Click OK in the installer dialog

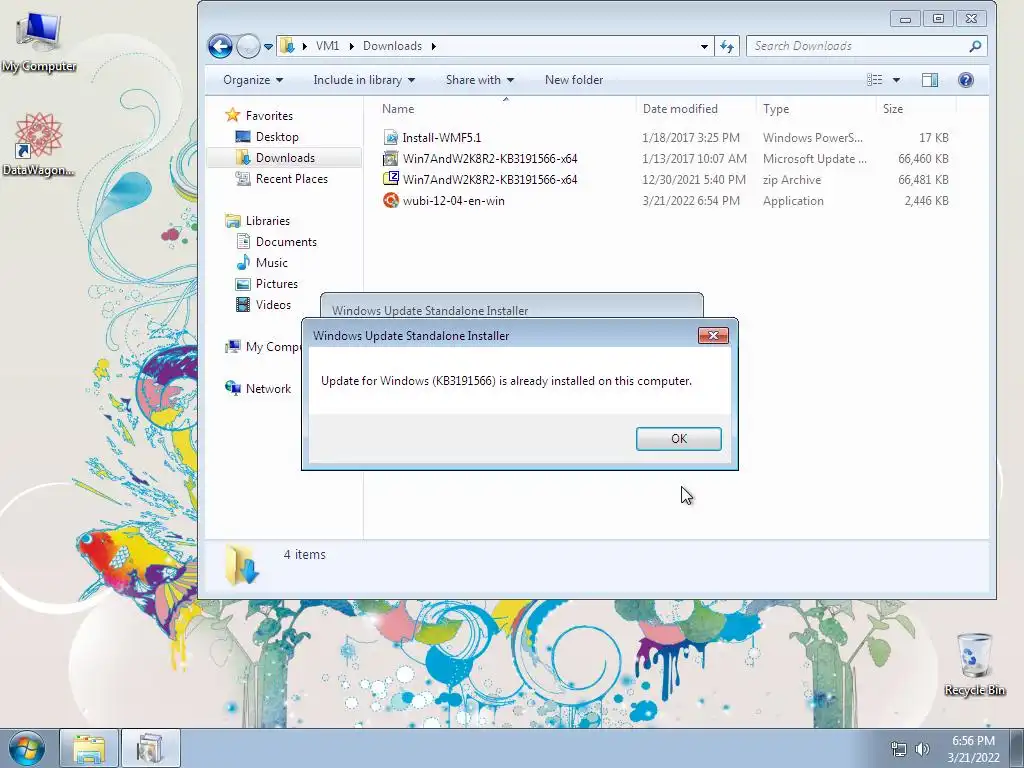point(679,439)
